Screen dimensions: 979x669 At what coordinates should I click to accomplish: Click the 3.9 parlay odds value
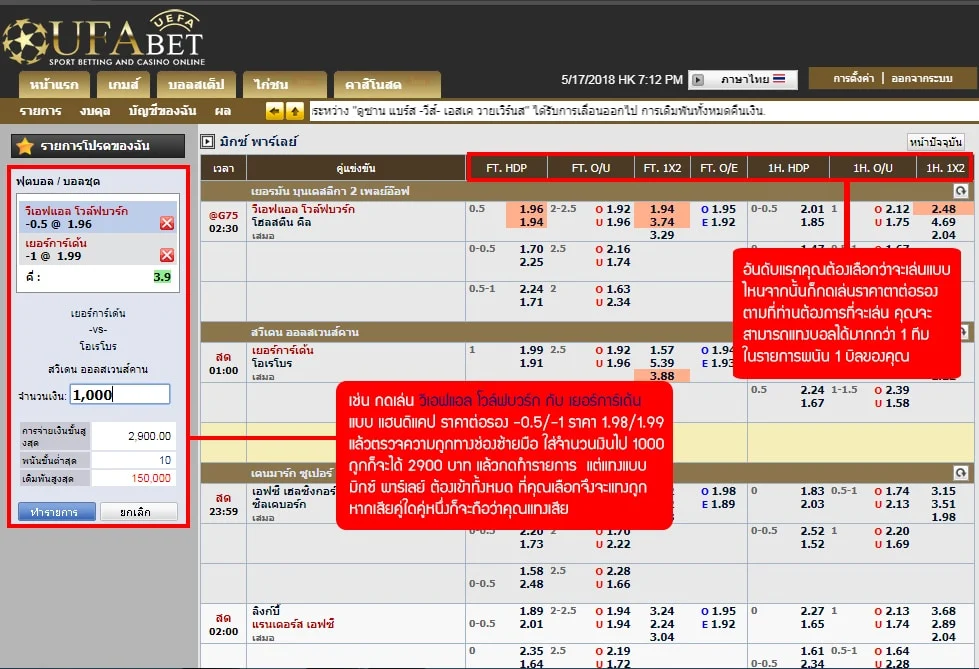coord(162,277)
